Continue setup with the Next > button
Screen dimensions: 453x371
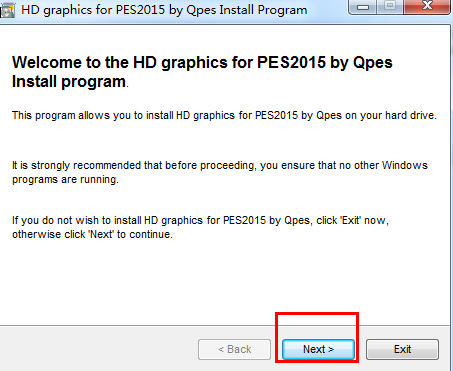[318, 349]
